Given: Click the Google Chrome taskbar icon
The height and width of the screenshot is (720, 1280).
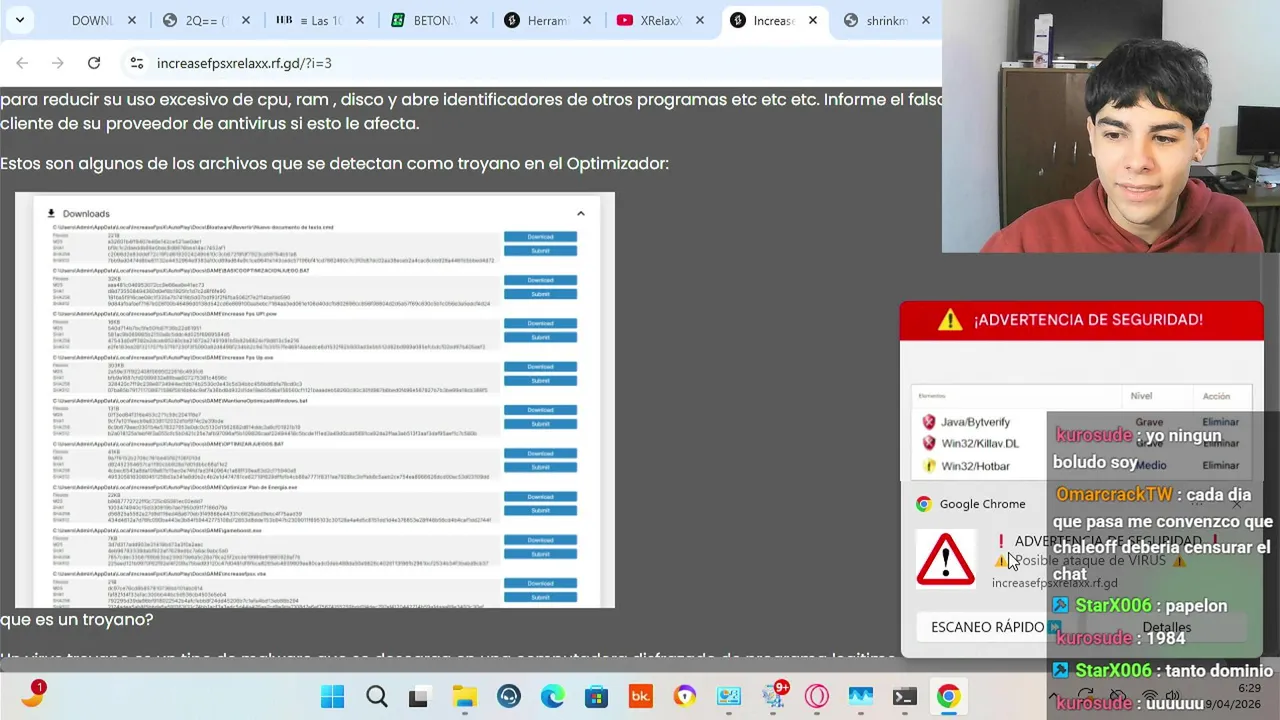Looking at the screenshot, I should [949, 696].
